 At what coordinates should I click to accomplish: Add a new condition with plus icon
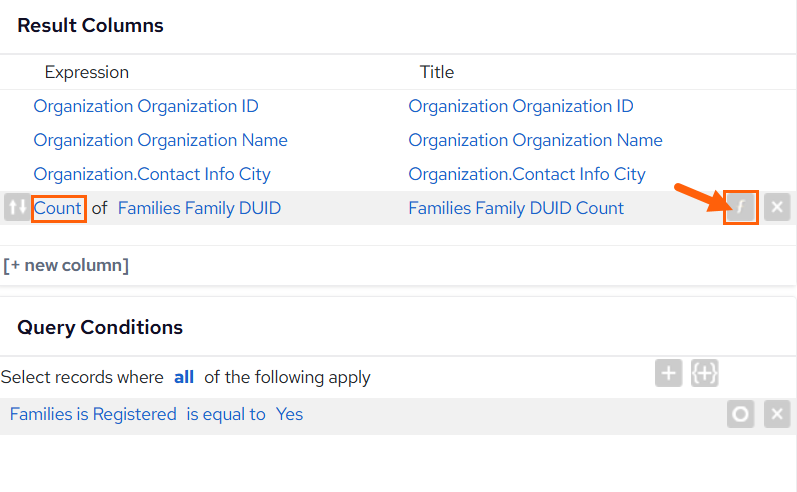(668, 373)
